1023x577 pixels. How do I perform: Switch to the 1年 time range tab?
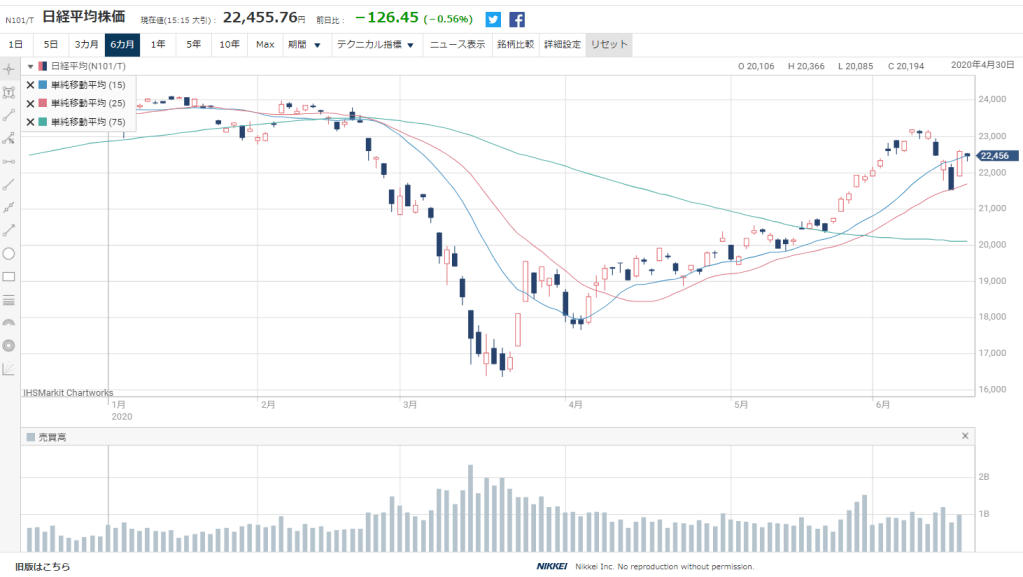158,45
